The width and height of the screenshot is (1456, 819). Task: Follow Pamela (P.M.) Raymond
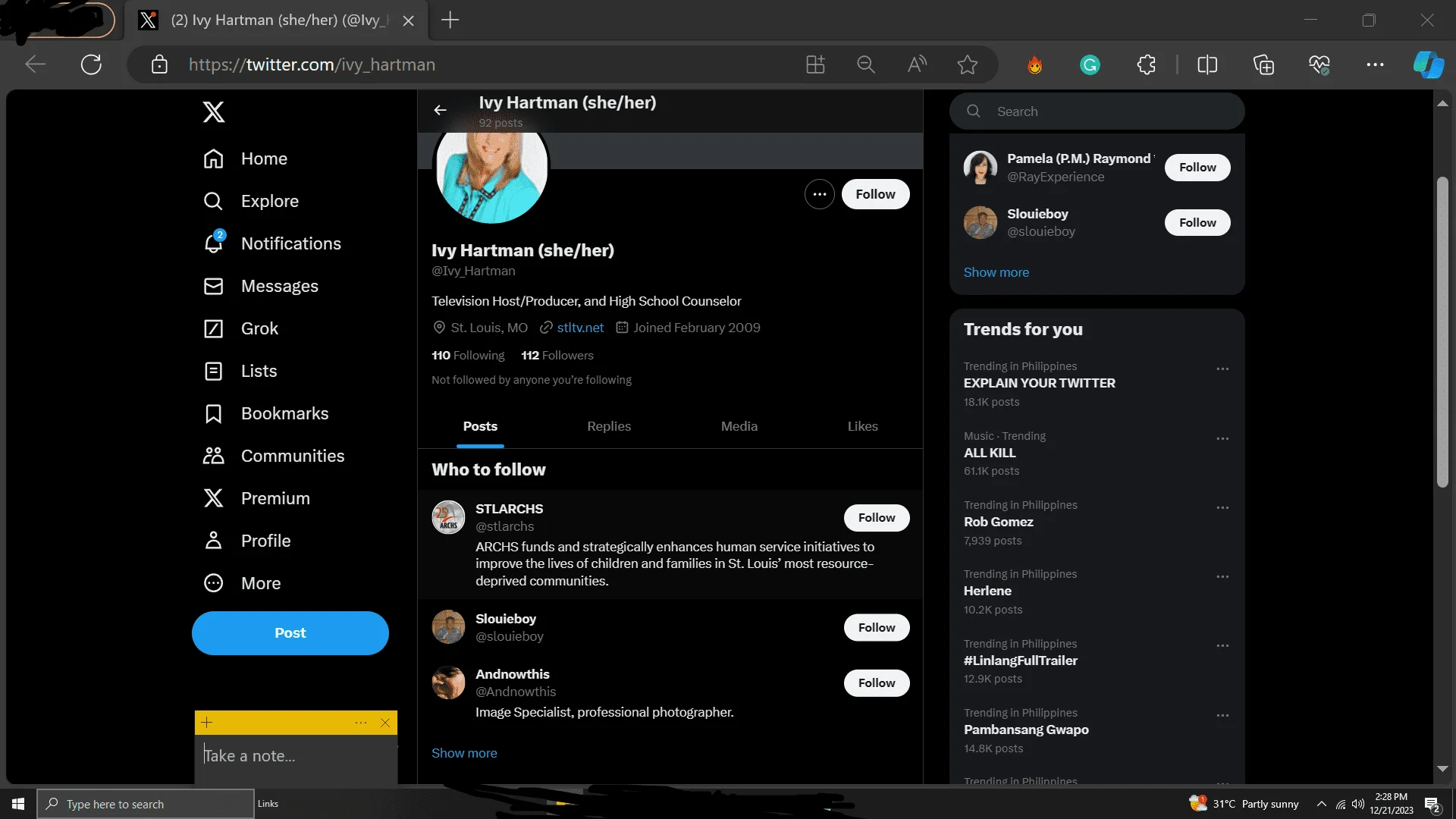pyautogui.click(x=1197, y=168)
